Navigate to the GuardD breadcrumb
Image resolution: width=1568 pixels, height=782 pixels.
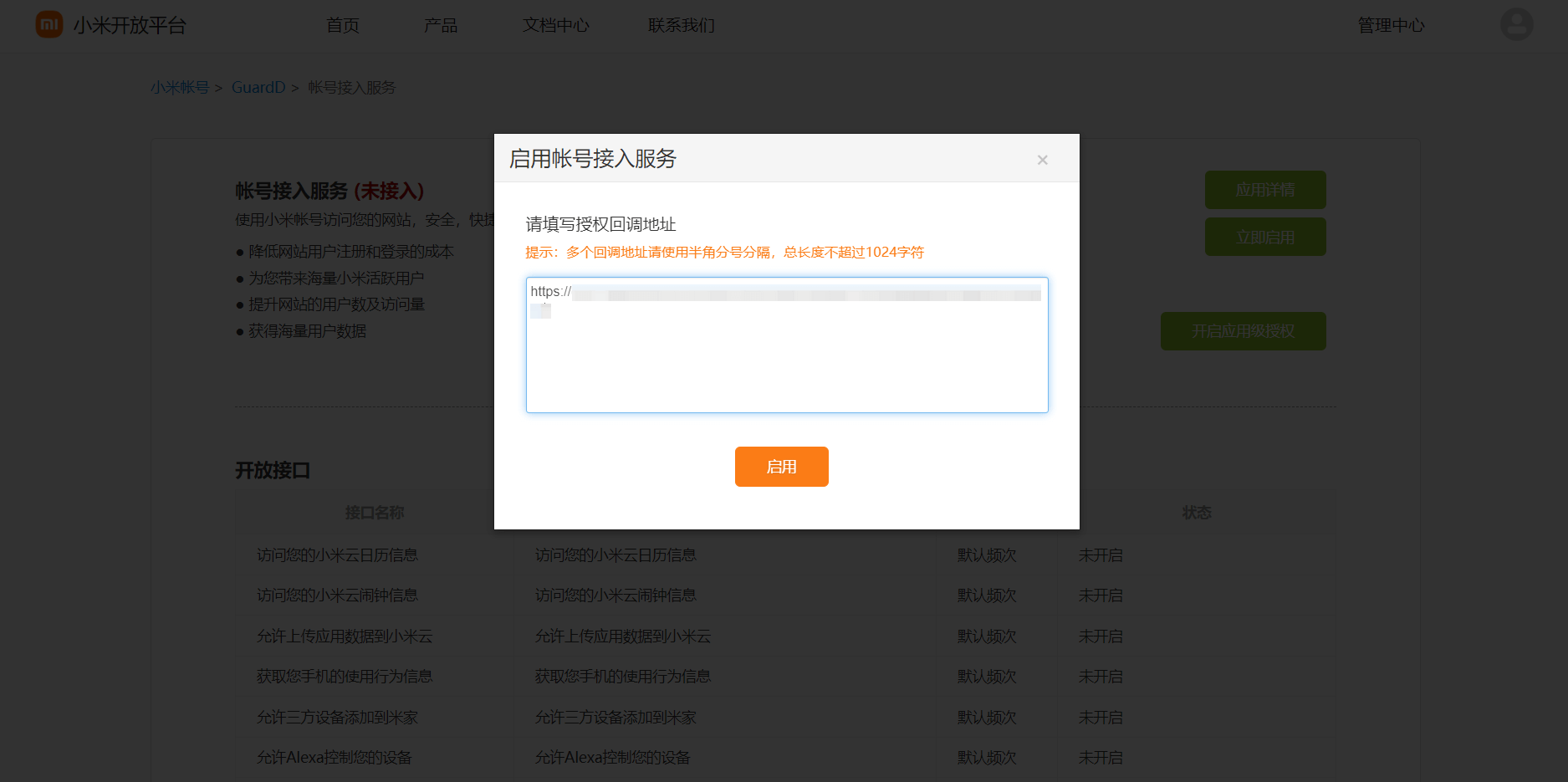tap(258, 88)
